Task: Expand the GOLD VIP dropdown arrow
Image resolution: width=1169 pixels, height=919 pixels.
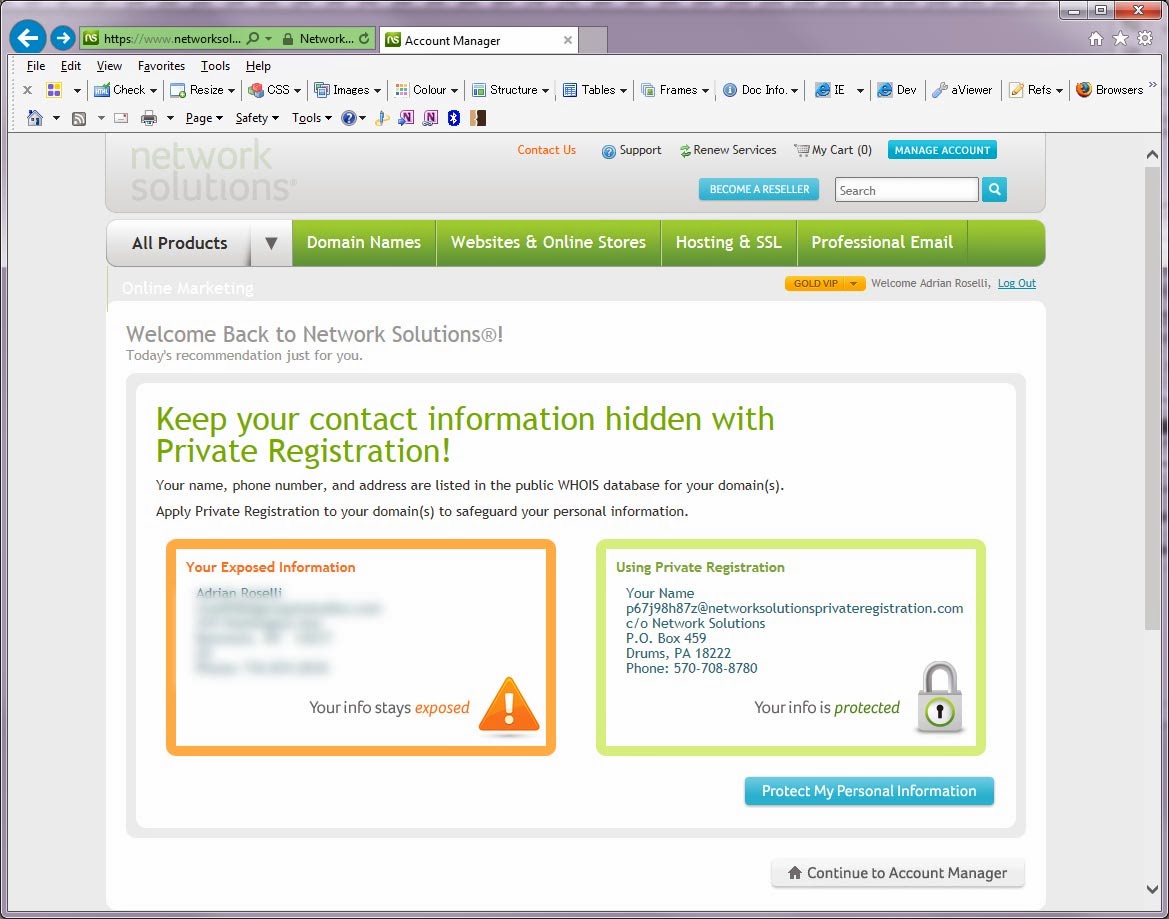Action: pos(854,283)
